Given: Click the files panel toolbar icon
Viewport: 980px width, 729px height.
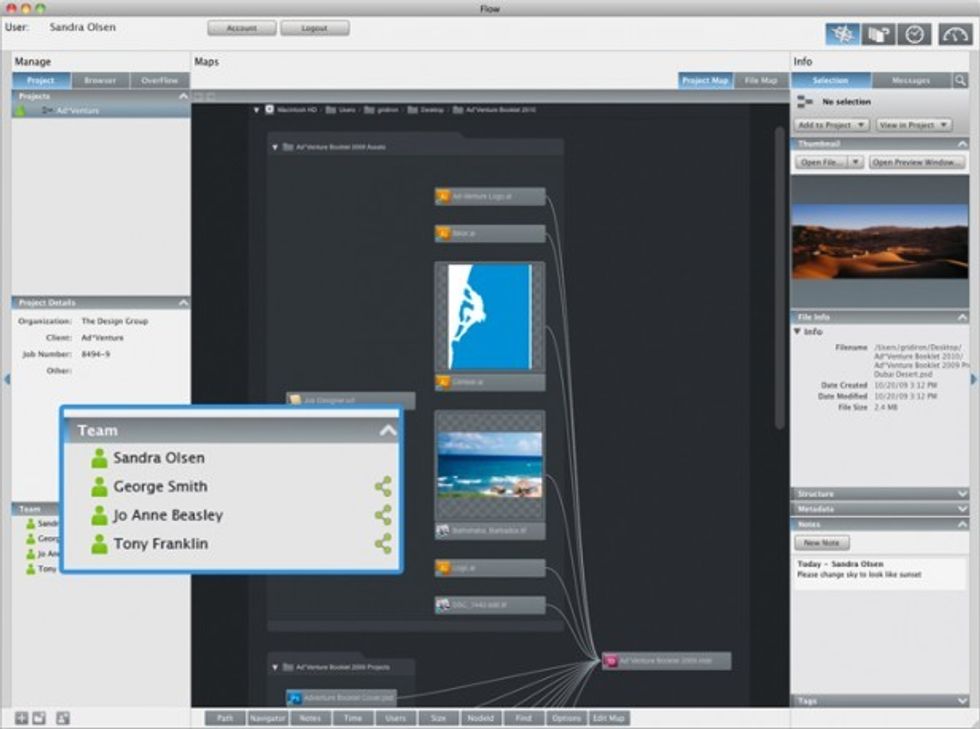Looking at the screenshot, I should [878, 34].
